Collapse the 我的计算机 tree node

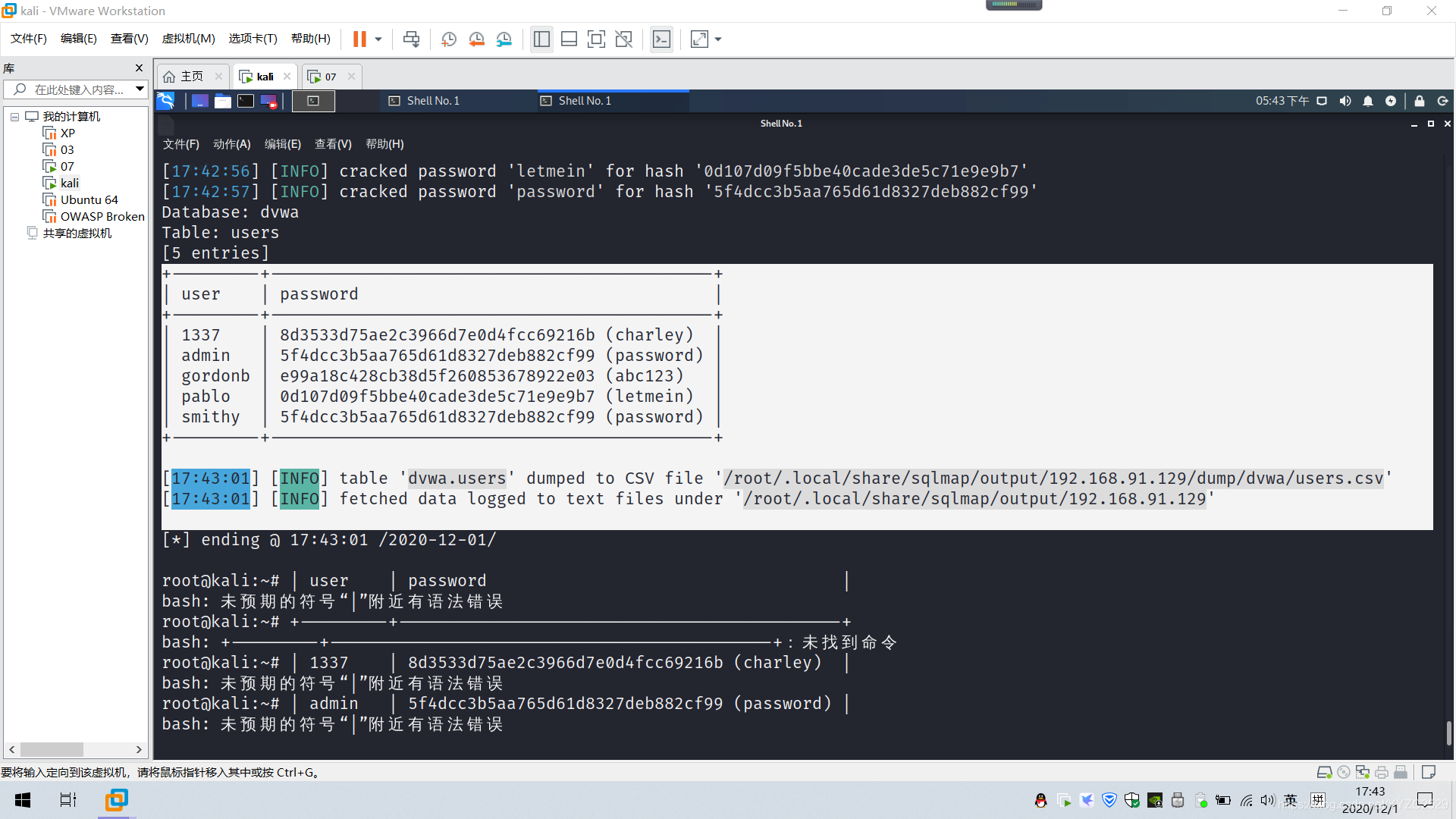point(14,117)
